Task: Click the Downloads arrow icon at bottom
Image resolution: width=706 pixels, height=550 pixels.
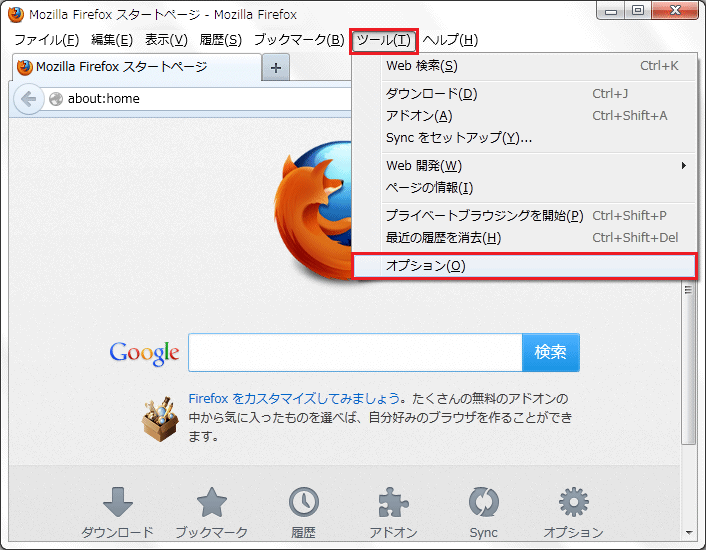Action: [117, 503]
